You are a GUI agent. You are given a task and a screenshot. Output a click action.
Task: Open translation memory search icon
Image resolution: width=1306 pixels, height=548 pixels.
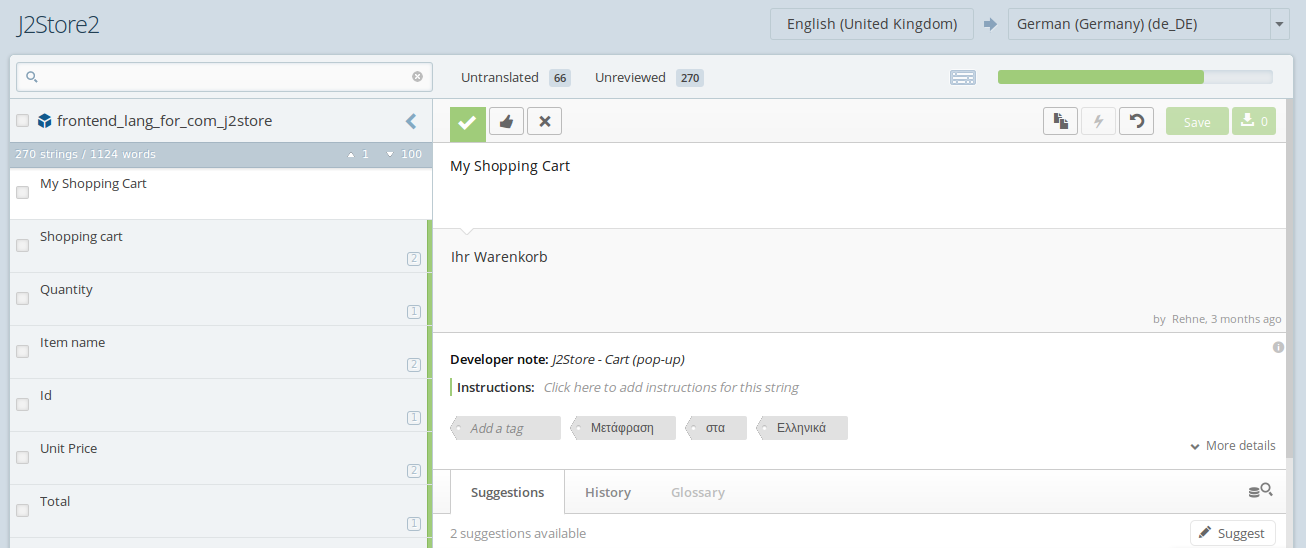pyautogui.click(x=1260, y=491)
